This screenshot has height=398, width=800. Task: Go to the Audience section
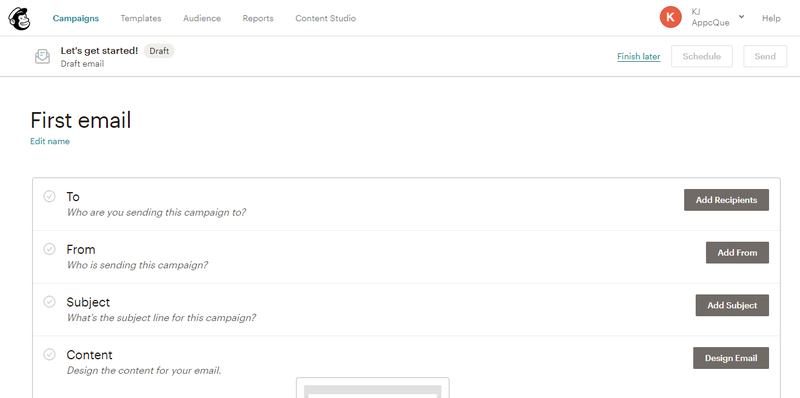point(202,18)
